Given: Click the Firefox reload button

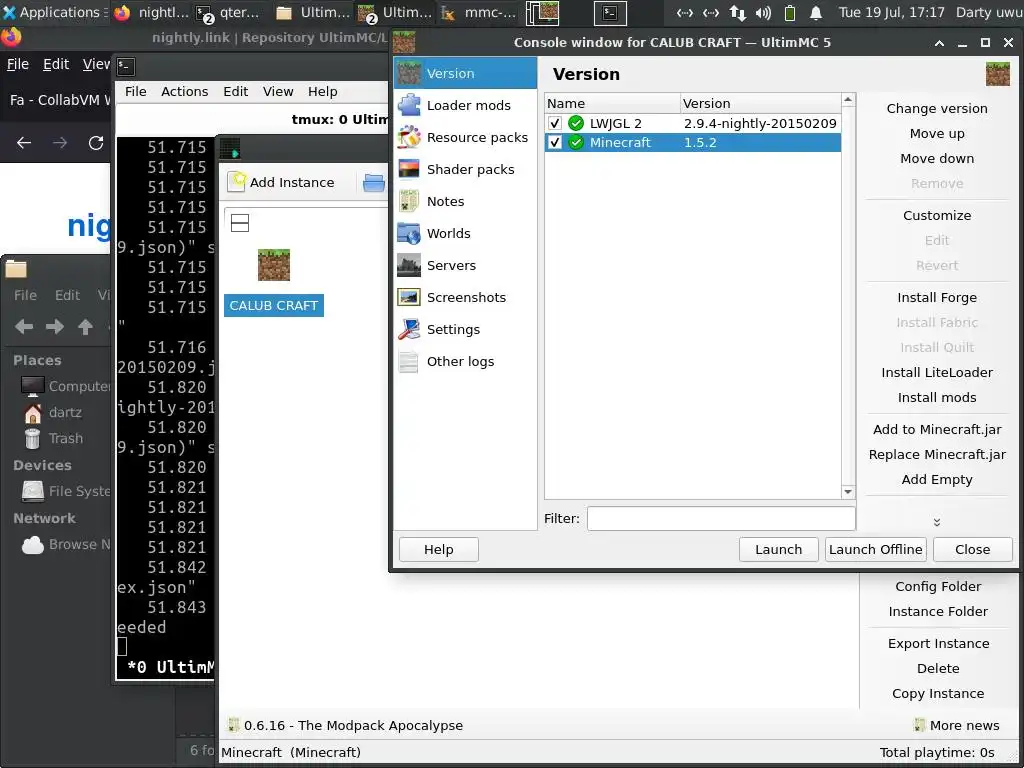Looking at the screenshot, I should point(96,142).
